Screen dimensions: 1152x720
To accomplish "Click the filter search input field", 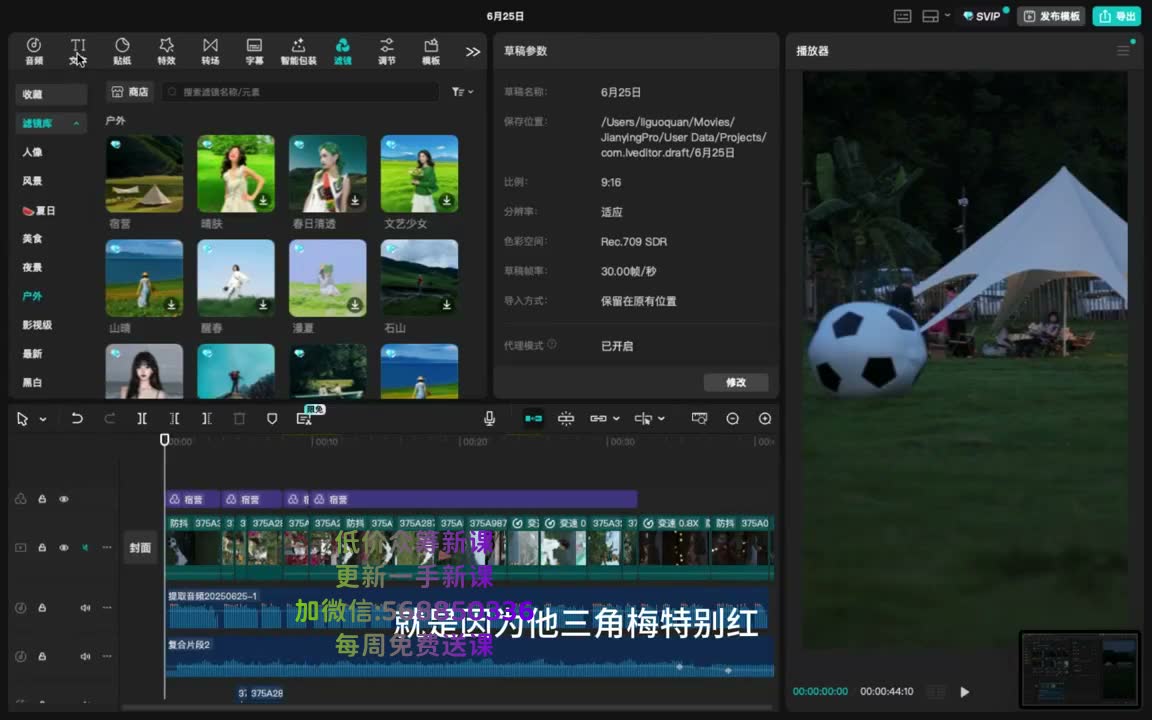I will 300,92.
